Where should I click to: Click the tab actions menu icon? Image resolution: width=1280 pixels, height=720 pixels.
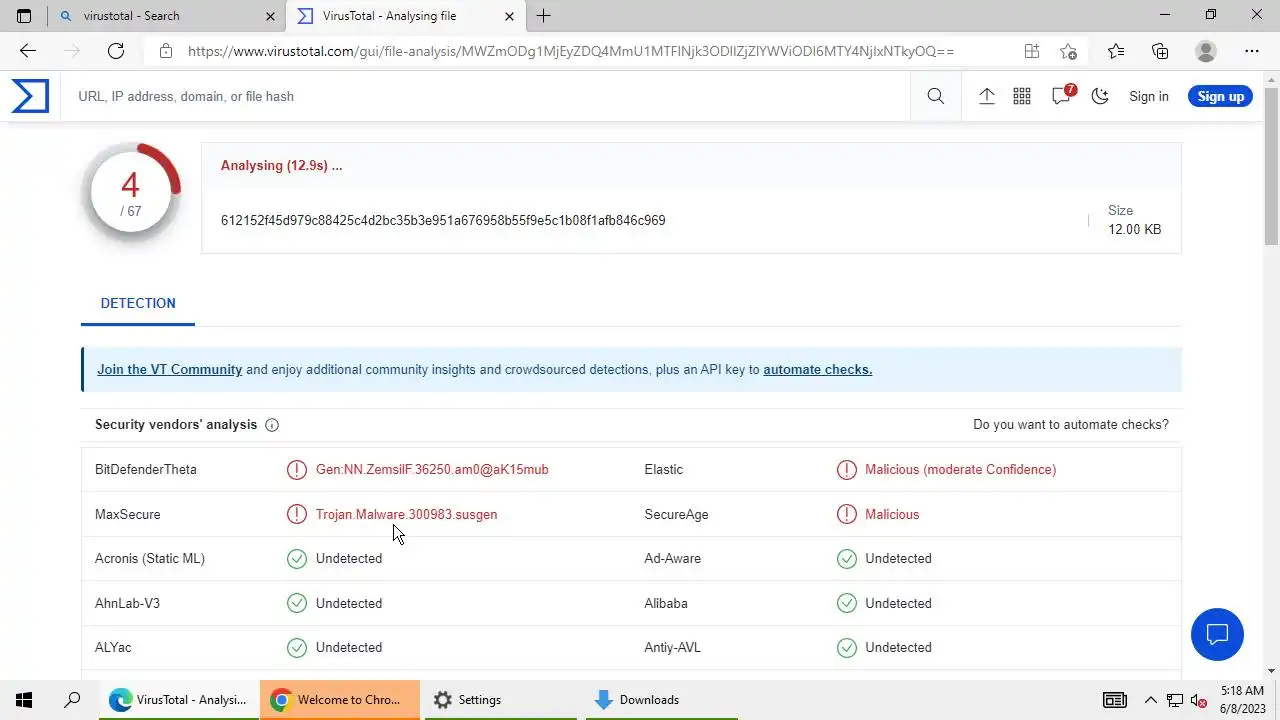point(24,16)
